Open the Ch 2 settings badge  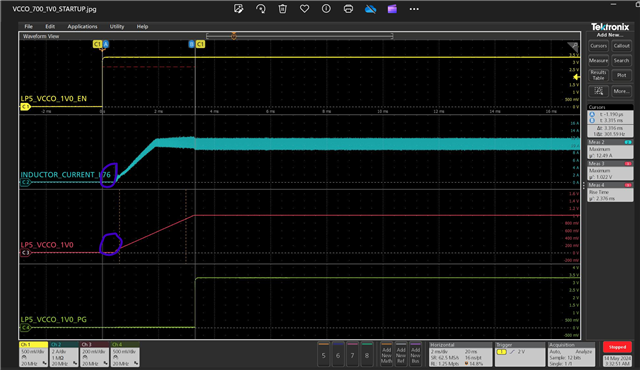(x=64, y=354)
